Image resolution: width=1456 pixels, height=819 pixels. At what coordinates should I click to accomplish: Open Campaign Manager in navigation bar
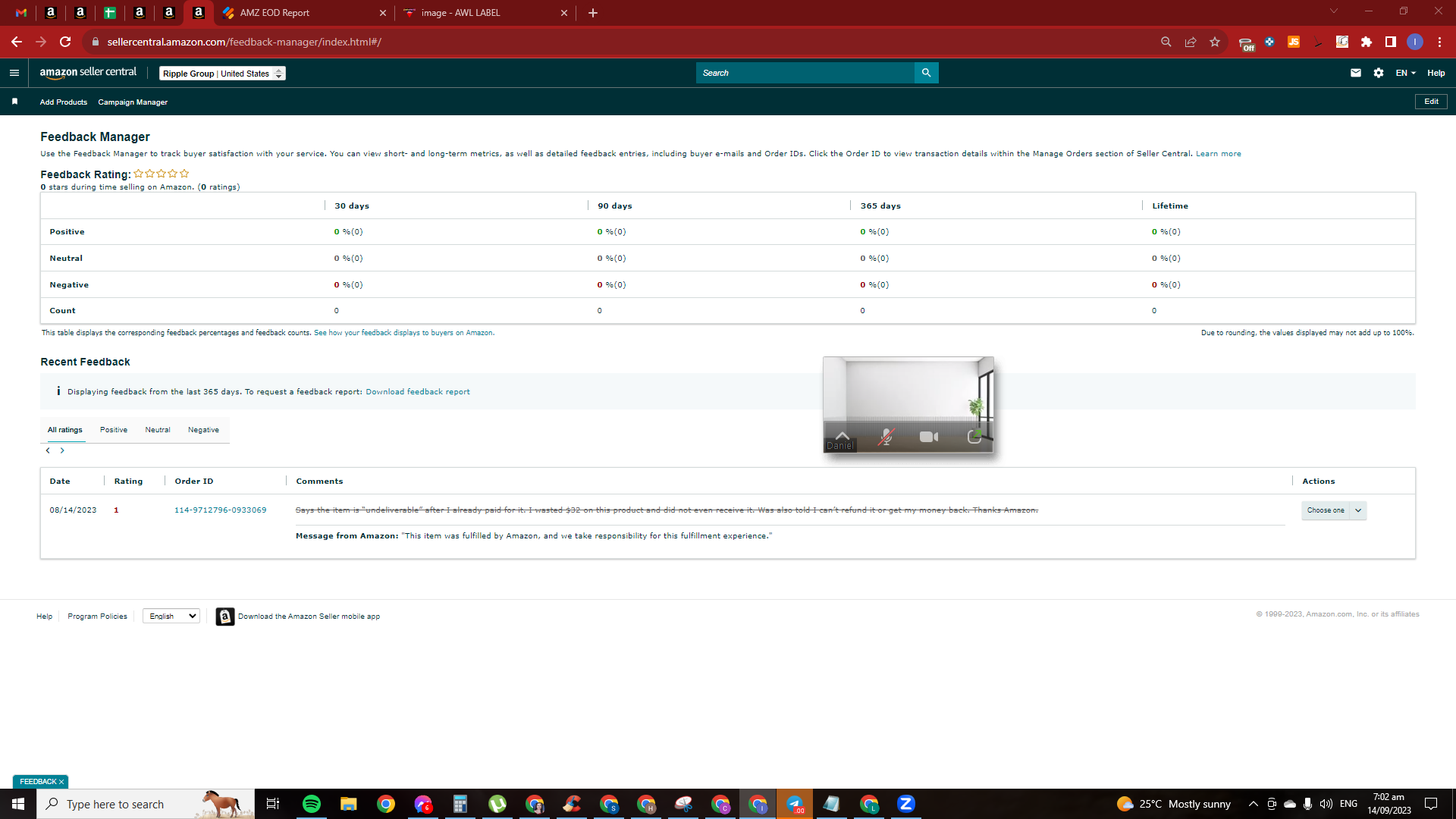(133, 102)
